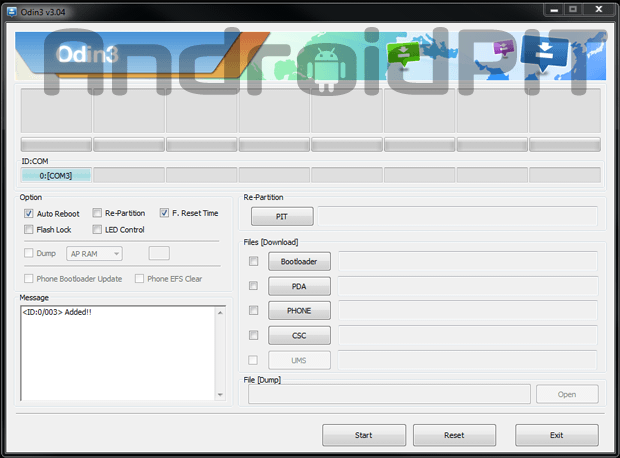The image size is (620, 458).
Task: Click the PDA file path field
Action: tap(468, 286)
